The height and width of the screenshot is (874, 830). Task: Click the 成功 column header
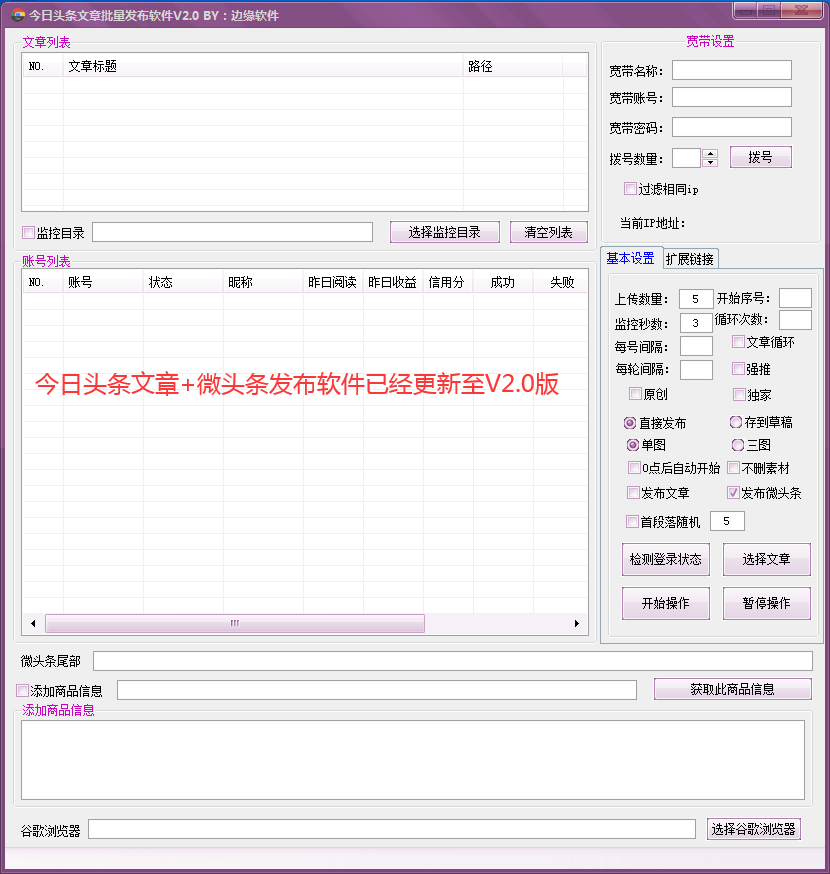tap(503, 283)
